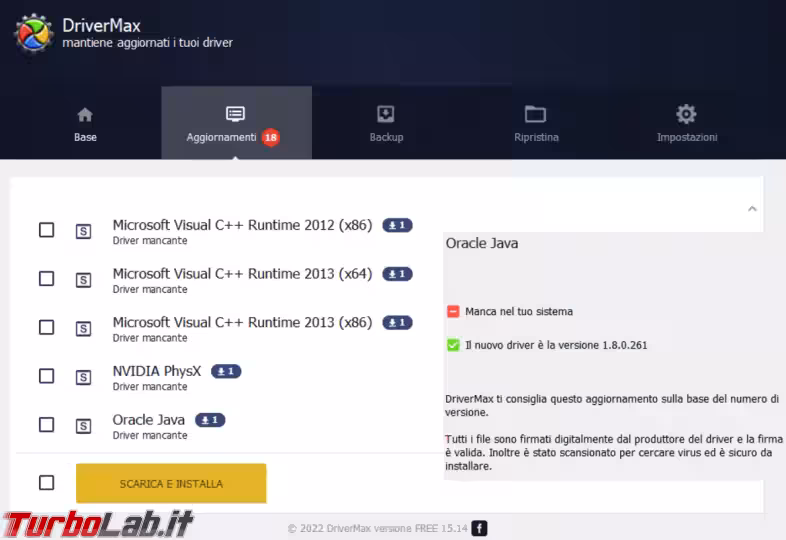Open the Impostazioni tab
The width and height of the screenshot is (786, 540).
coord(687,123)
